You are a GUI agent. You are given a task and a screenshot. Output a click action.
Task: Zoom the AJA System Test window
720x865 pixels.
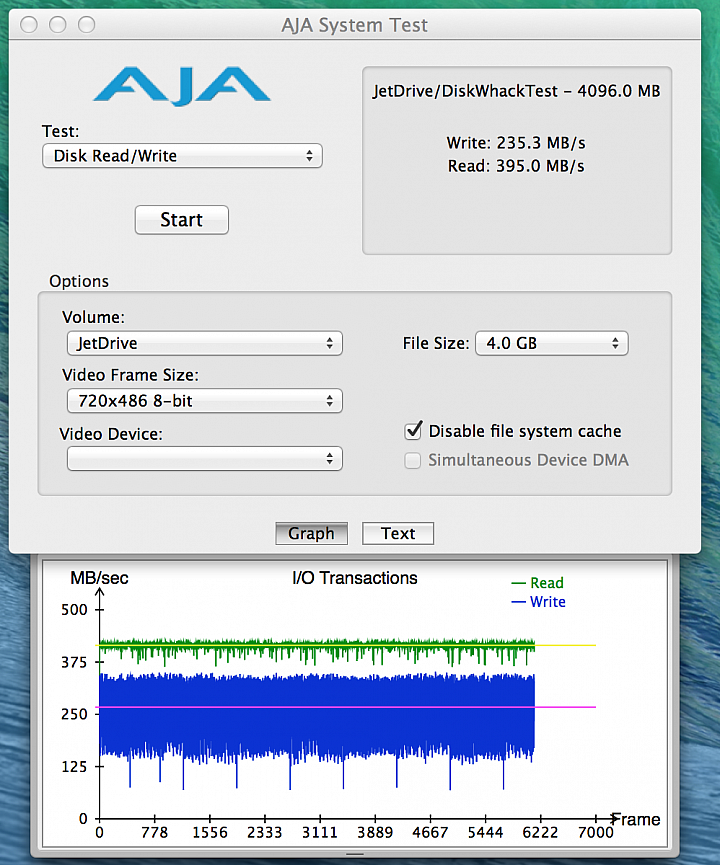(x=86, y=25)
